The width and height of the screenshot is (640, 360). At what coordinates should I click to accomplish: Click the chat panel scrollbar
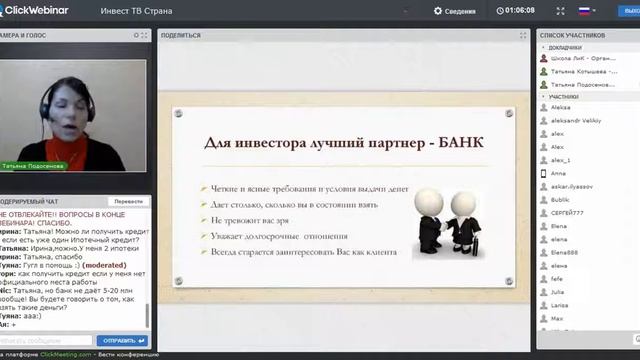147,315
